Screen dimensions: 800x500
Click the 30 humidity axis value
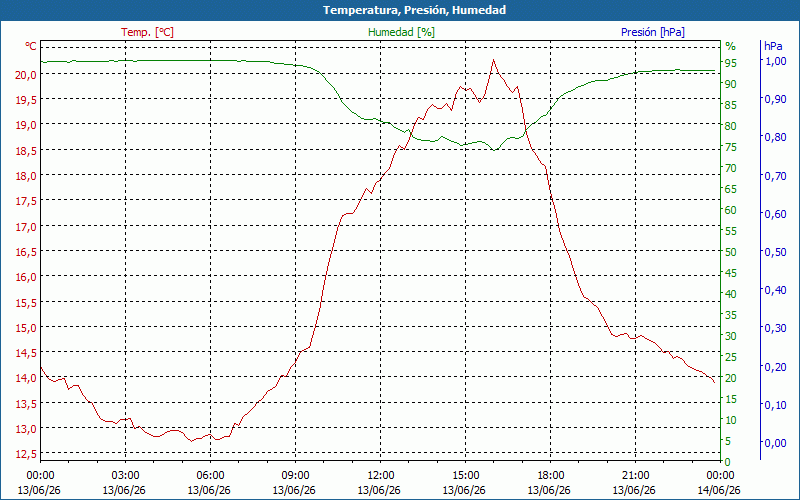tap(731, 336)
